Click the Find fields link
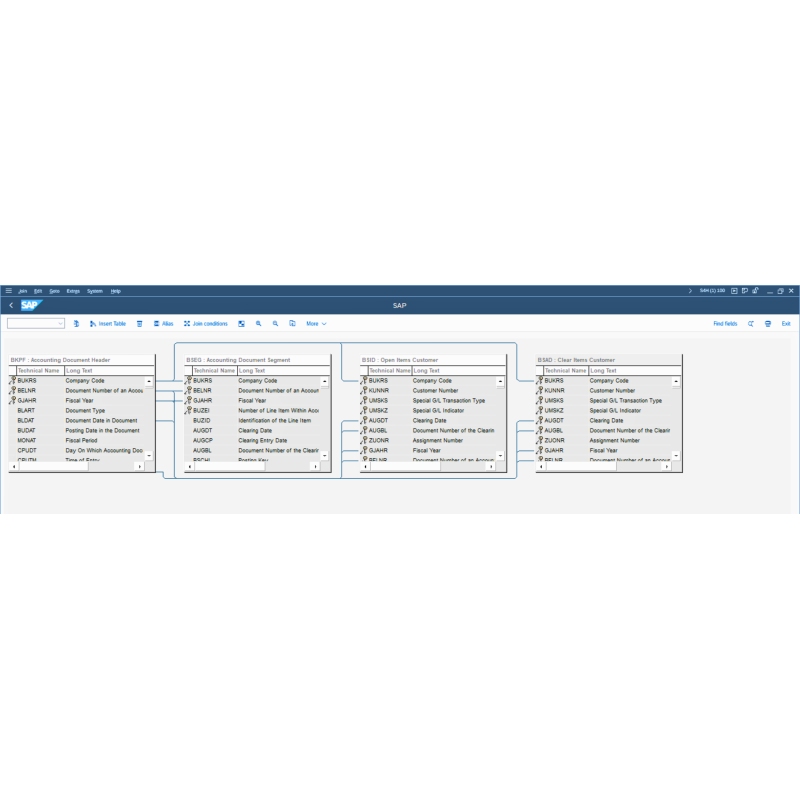800x800 pixels. pos(725,323)
